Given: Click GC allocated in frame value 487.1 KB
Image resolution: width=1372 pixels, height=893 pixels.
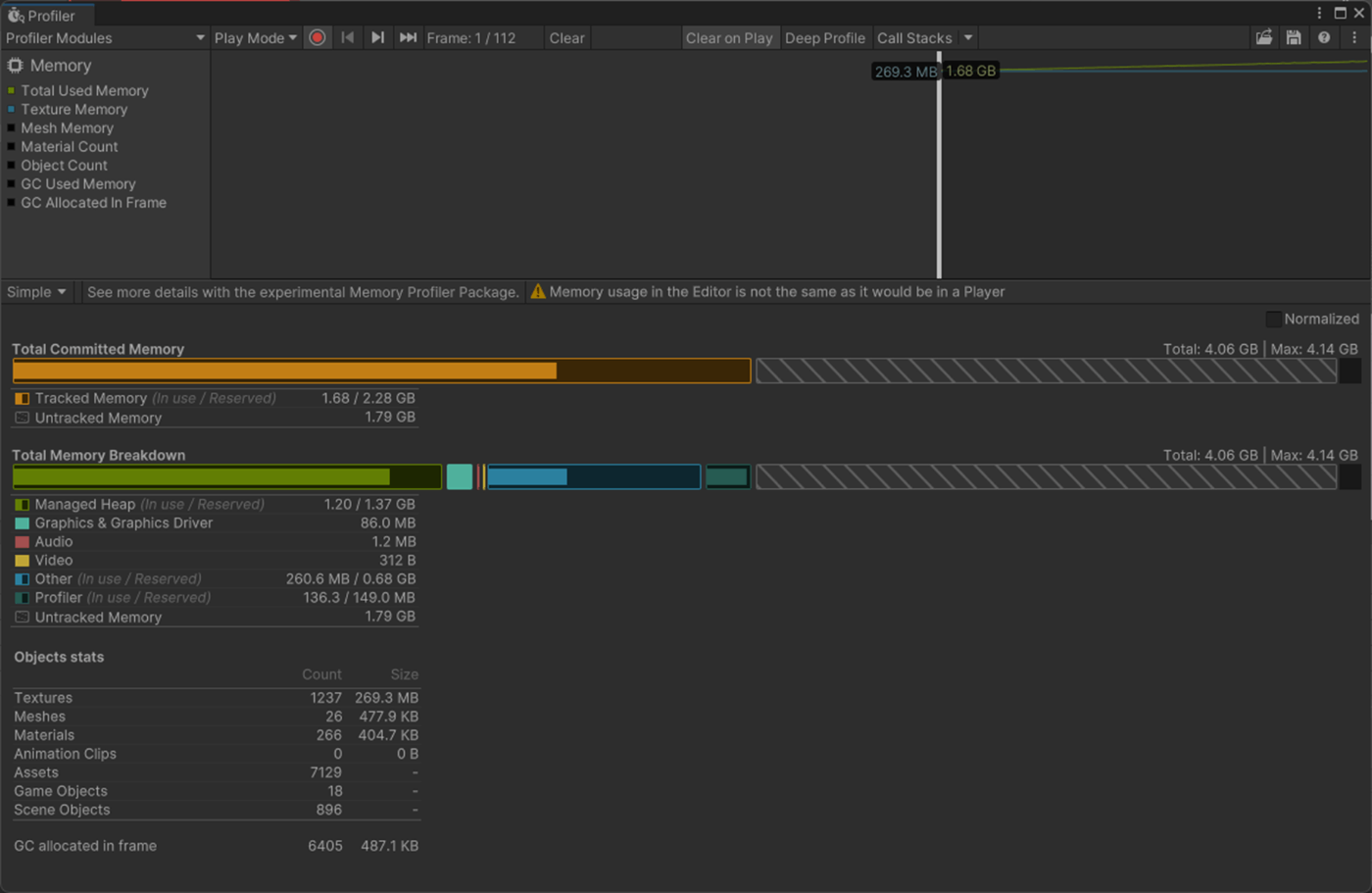Looking at the screenshot, I should pyautogui.click(x=389, y=845).
